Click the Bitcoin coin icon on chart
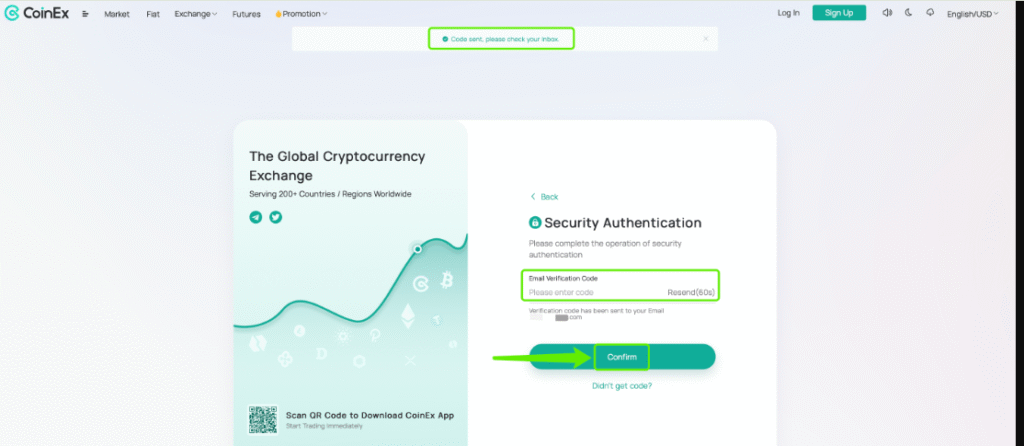The image size is (1024, 446). pos(447,281)
